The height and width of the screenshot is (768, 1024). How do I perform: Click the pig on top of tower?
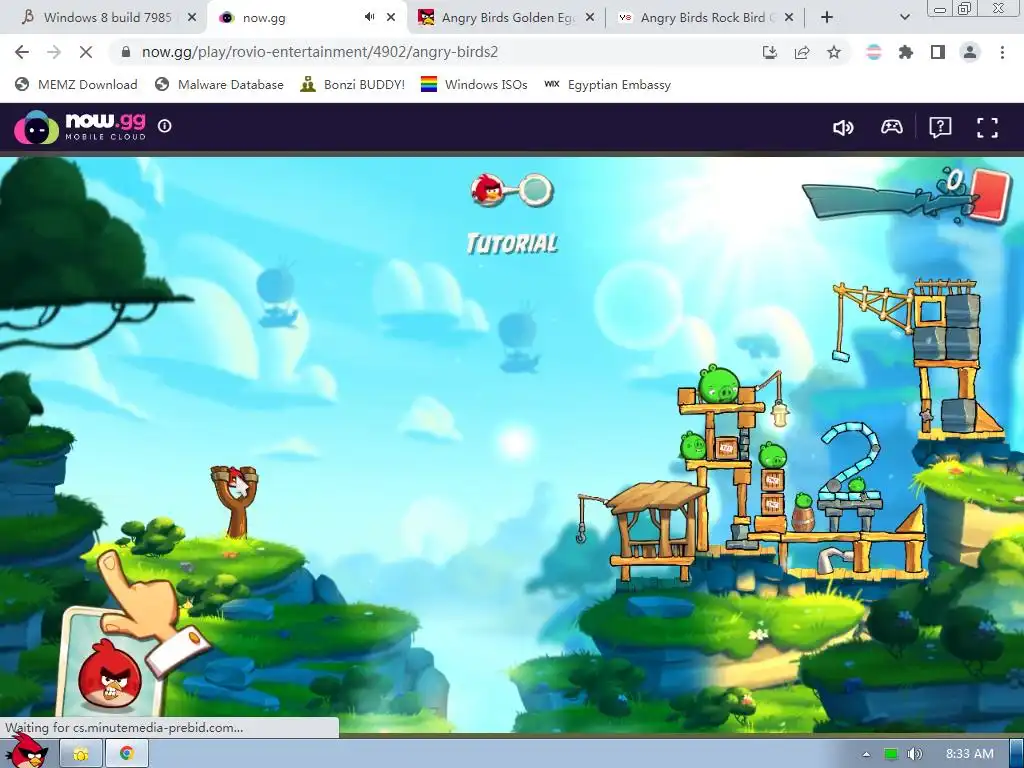(718, 383)
